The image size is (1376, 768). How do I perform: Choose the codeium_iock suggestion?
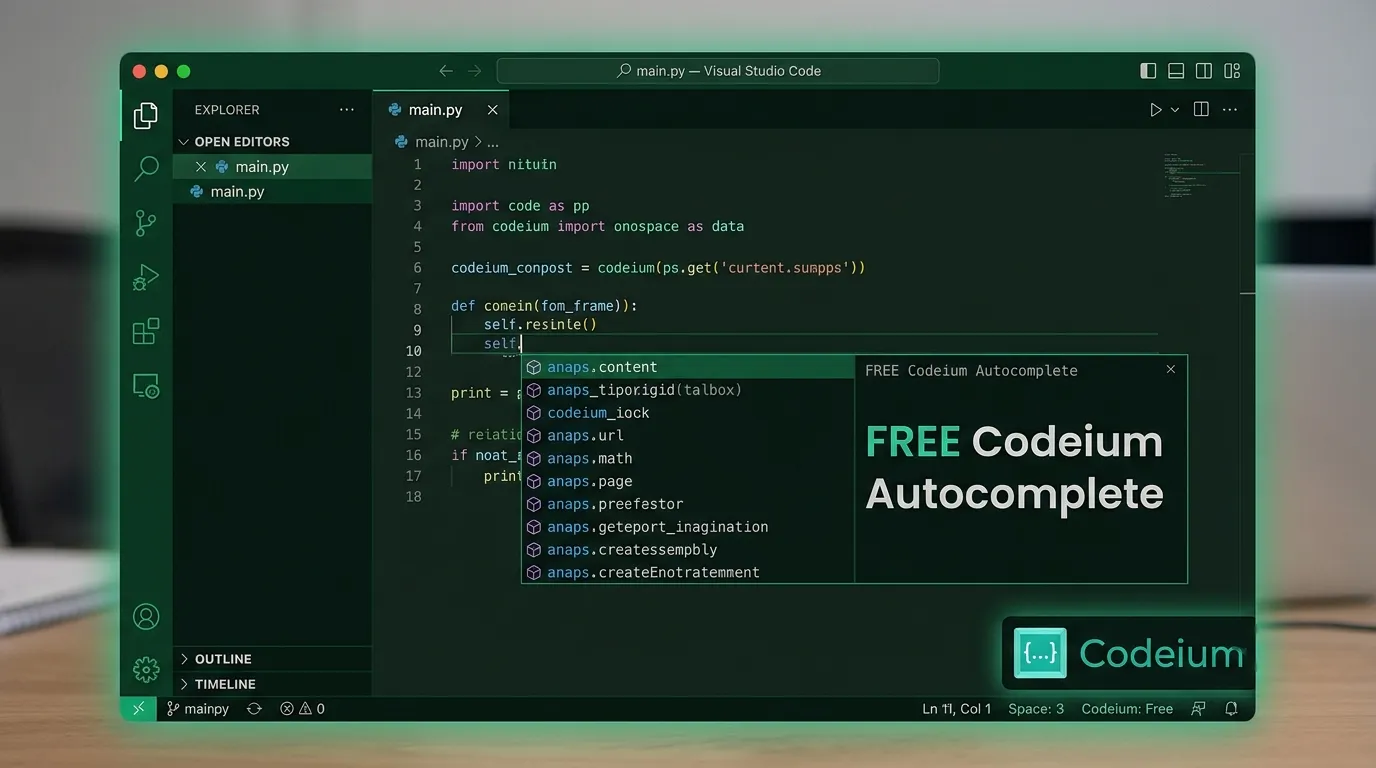coord(688,413)
